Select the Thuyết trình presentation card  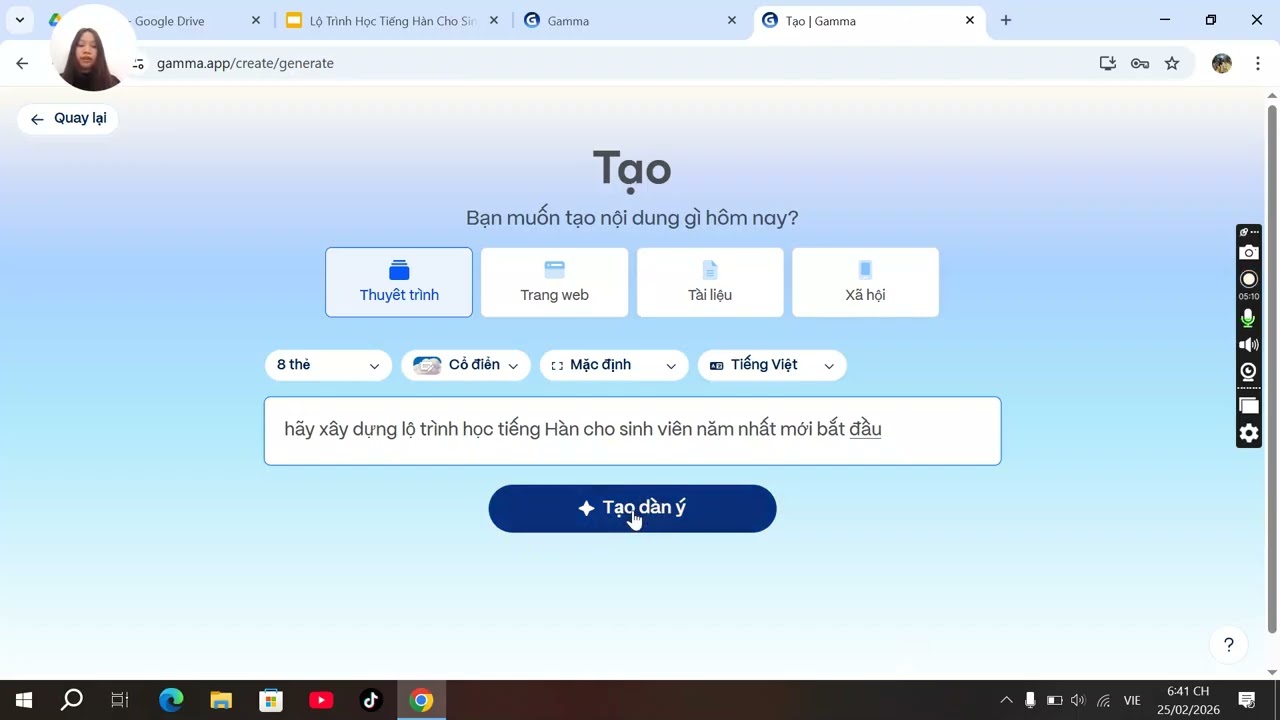[399, 282]
